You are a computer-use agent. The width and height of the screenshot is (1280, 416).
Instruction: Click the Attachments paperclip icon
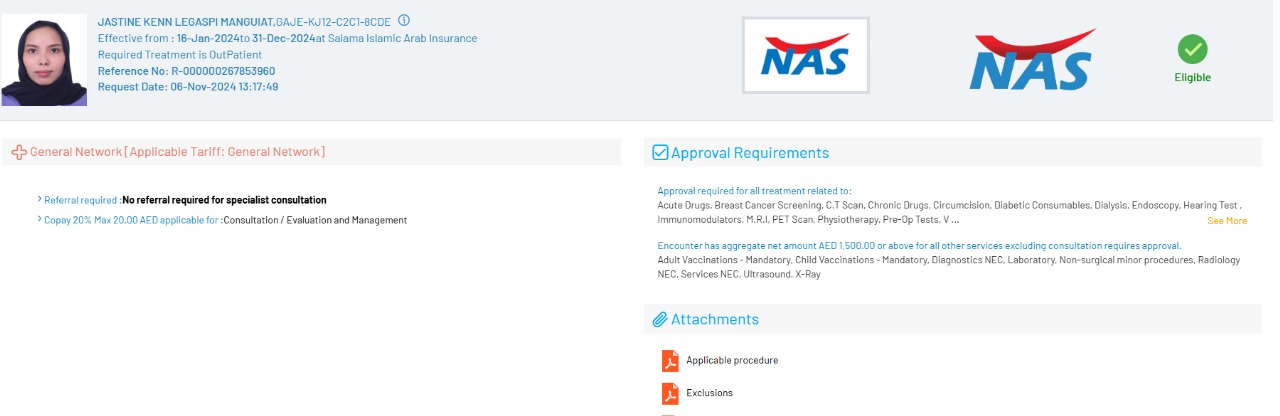pyautogui.click(x=660, y=320)
